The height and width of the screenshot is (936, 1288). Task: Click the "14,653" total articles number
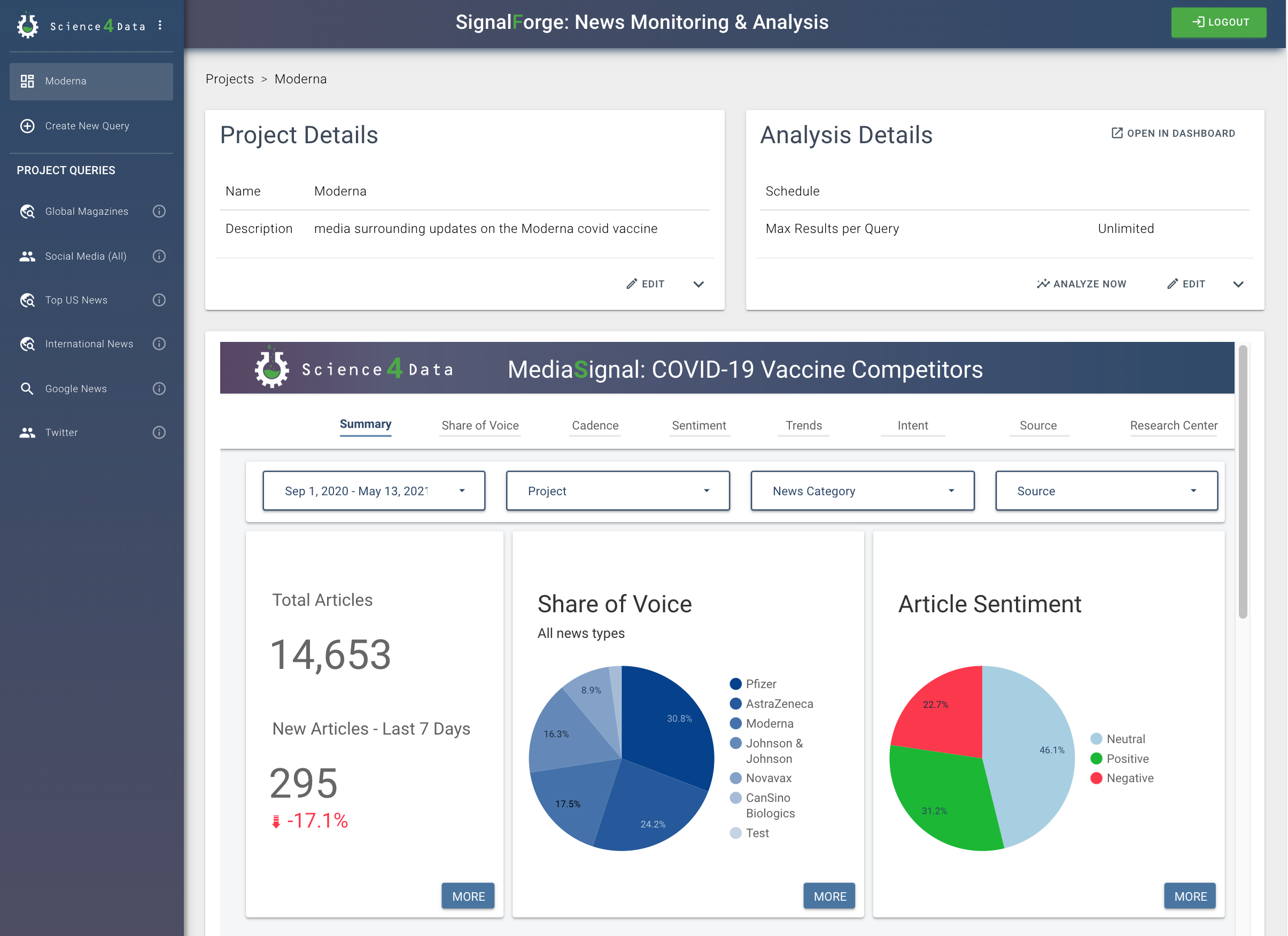pyautogui.click(x=330, y=655)
